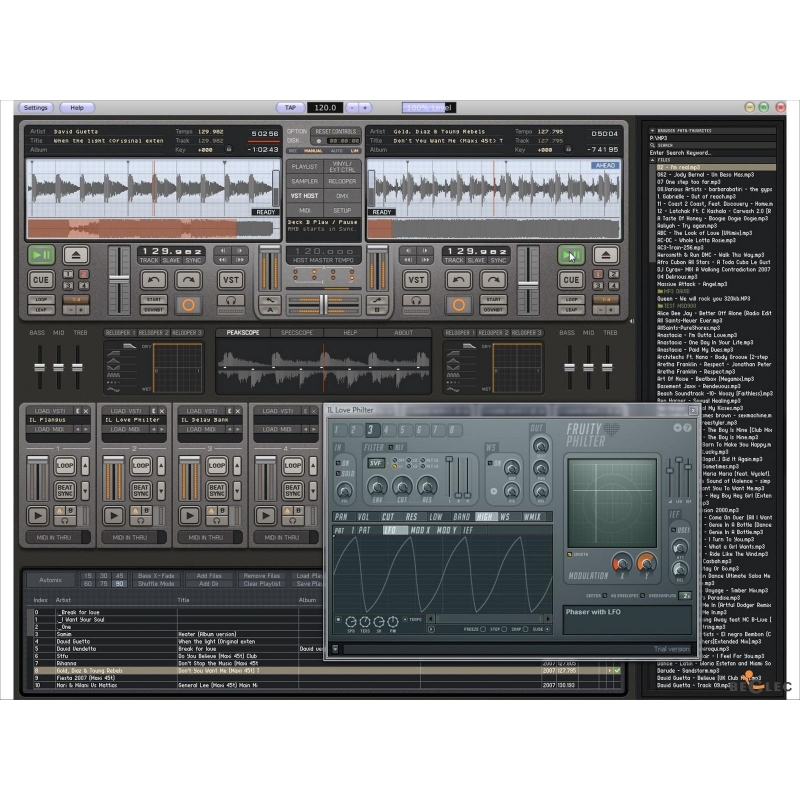Click the eject icon on left deck

(76, 255)
